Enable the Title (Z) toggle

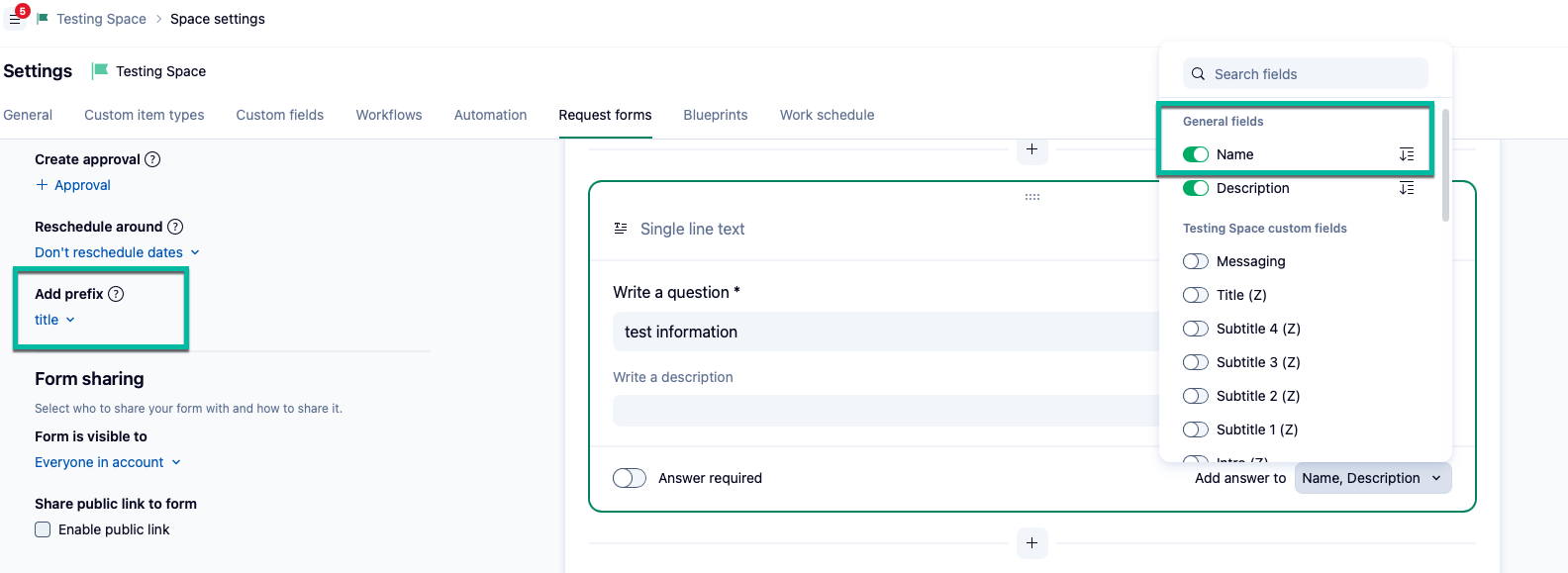(x=1196, y=295)
